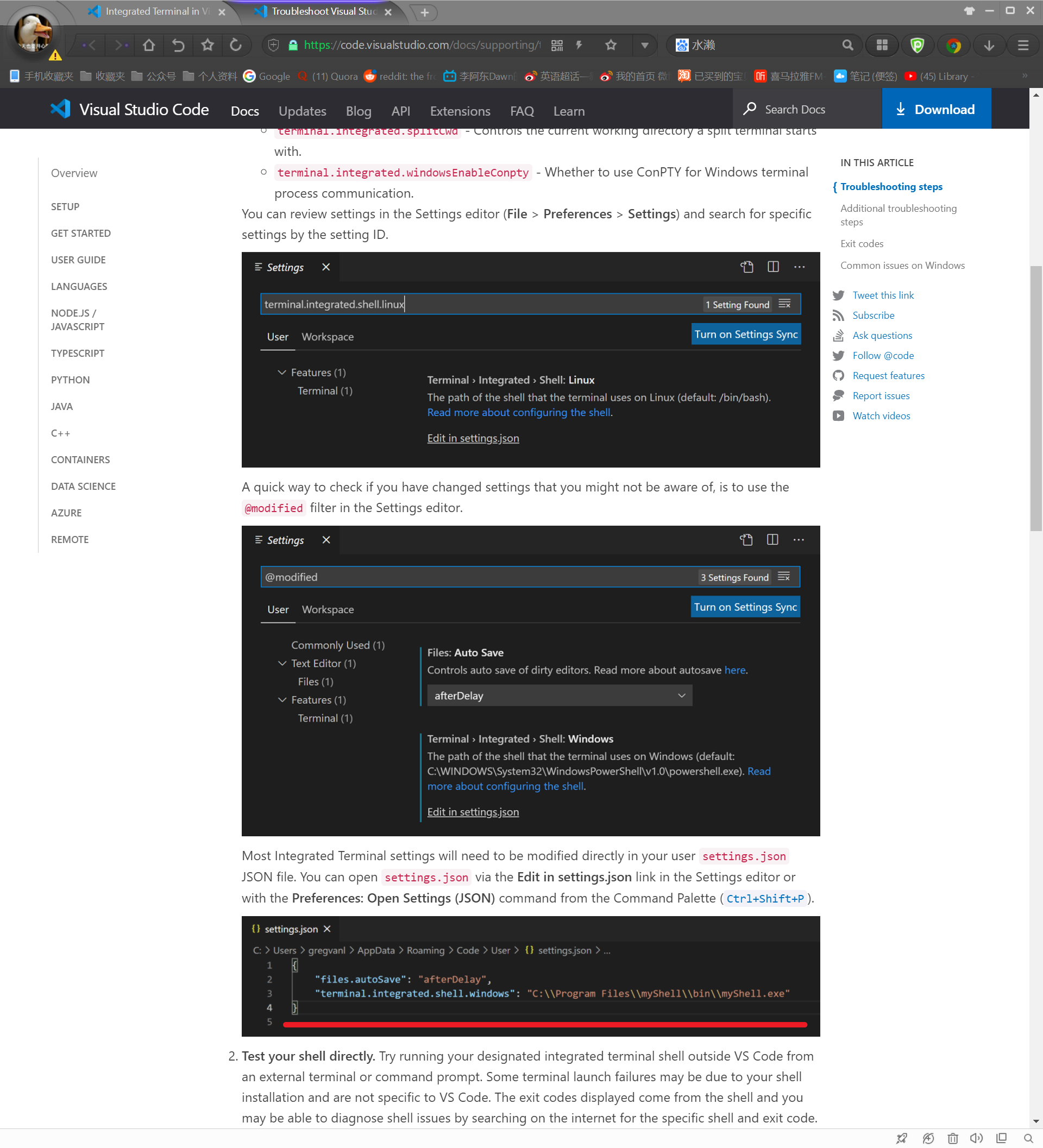Open the Privacy Badger extension icon
This screenshot has width=1043, height=1148.
(x=917, y=45)
